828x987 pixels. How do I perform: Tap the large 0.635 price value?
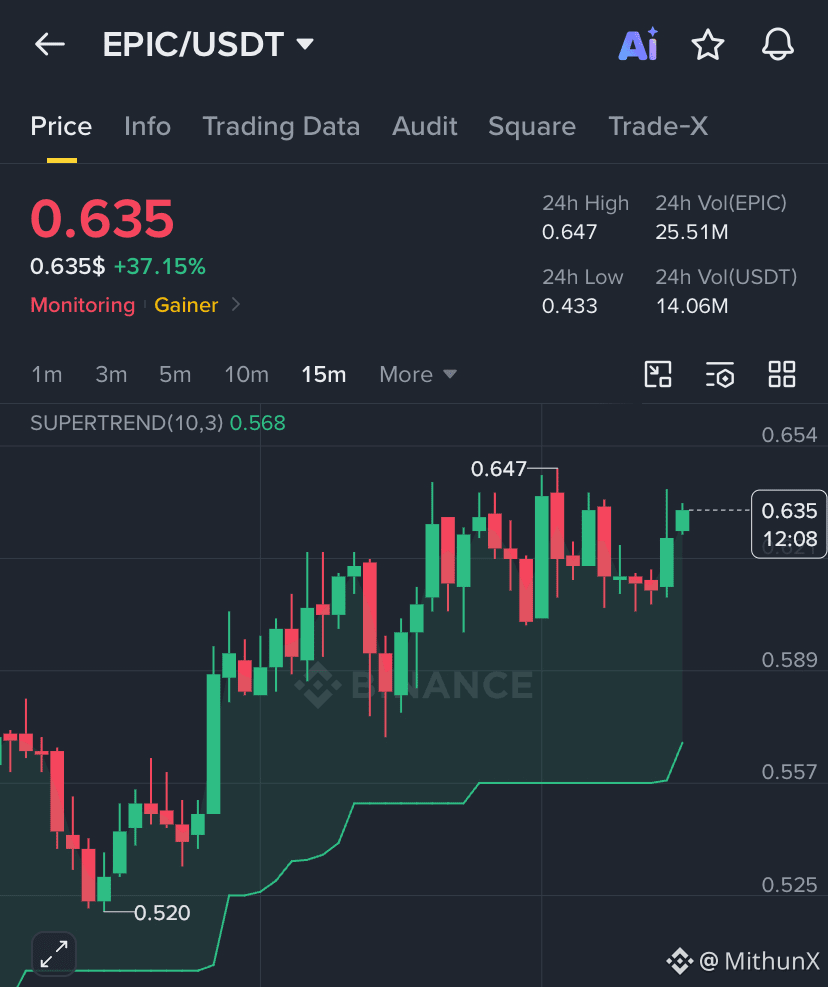click(102, 219)
